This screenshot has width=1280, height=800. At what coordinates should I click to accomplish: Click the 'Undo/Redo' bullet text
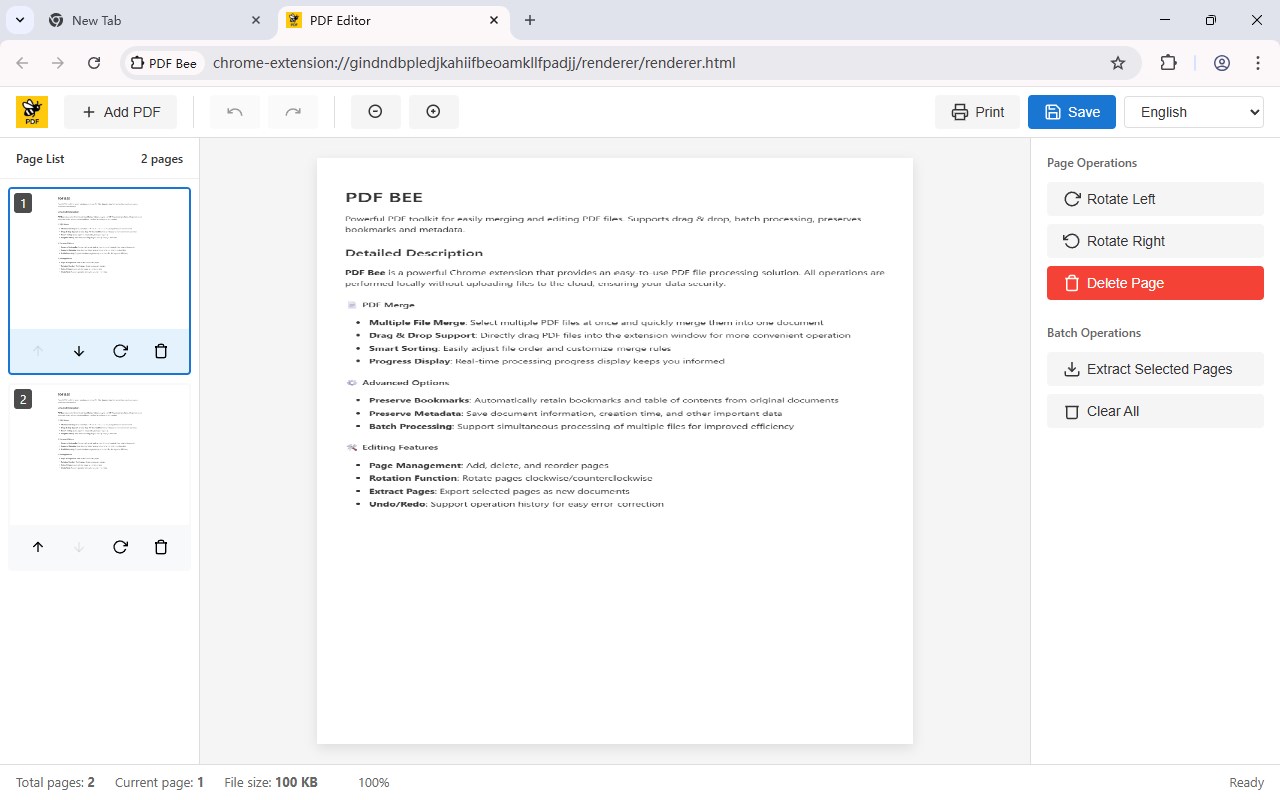(x=397, y=504)
